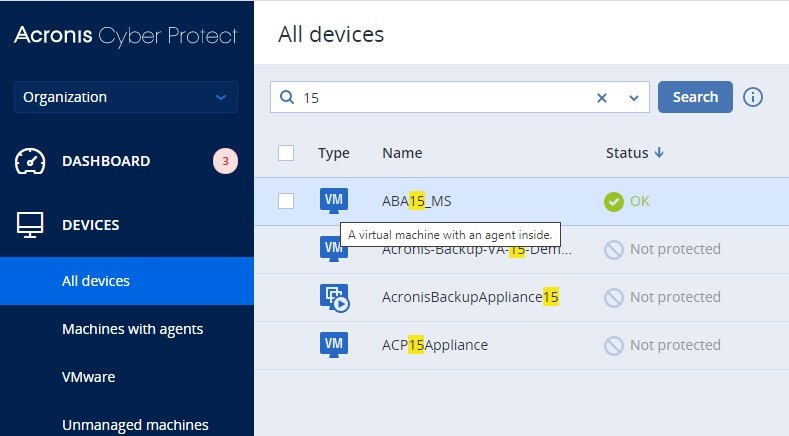Click the search info icon
Screen dimensions: 789x436
coord(753,97)
